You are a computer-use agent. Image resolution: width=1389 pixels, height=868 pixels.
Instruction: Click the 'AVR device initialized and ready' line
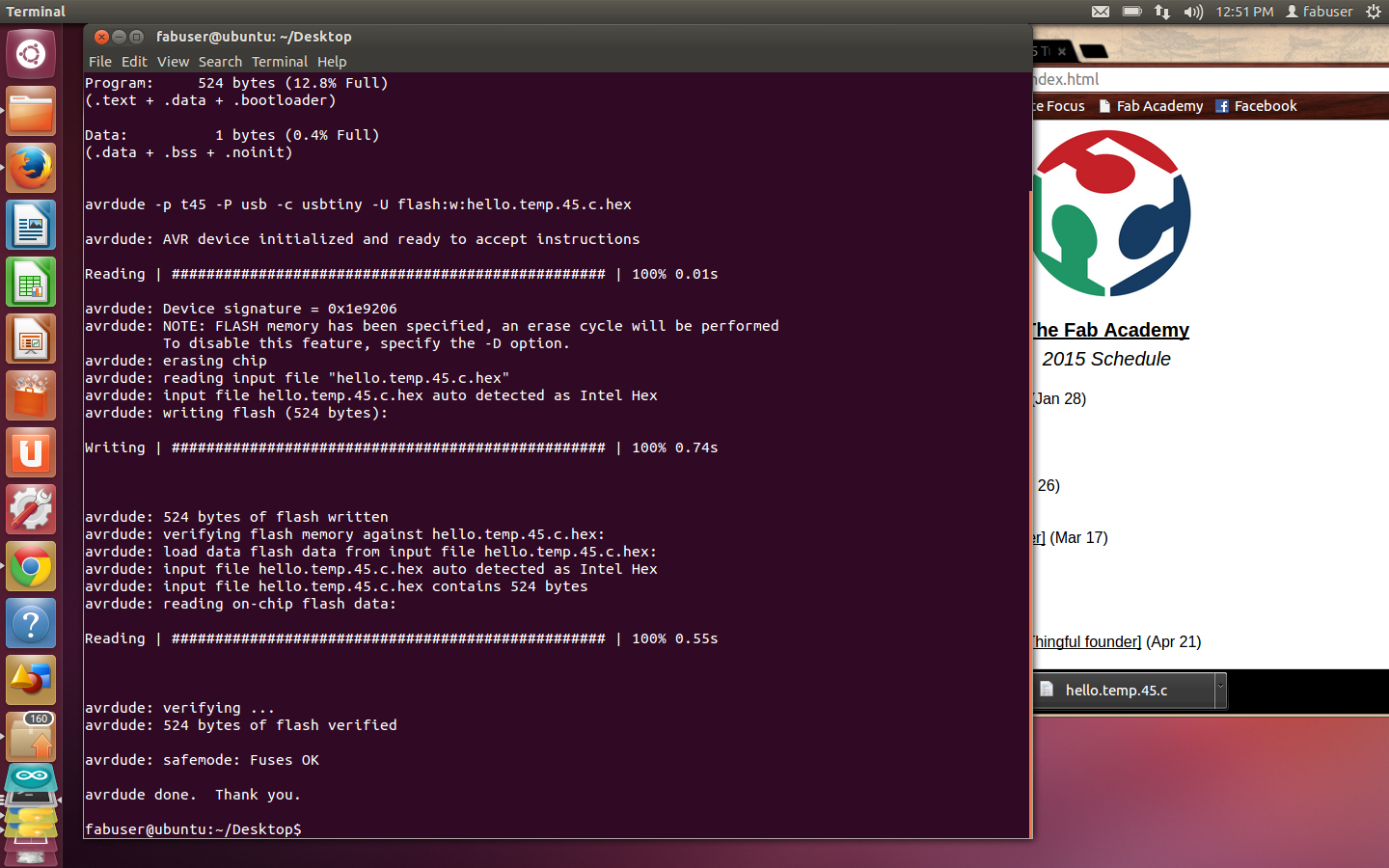tap(362, 239)
